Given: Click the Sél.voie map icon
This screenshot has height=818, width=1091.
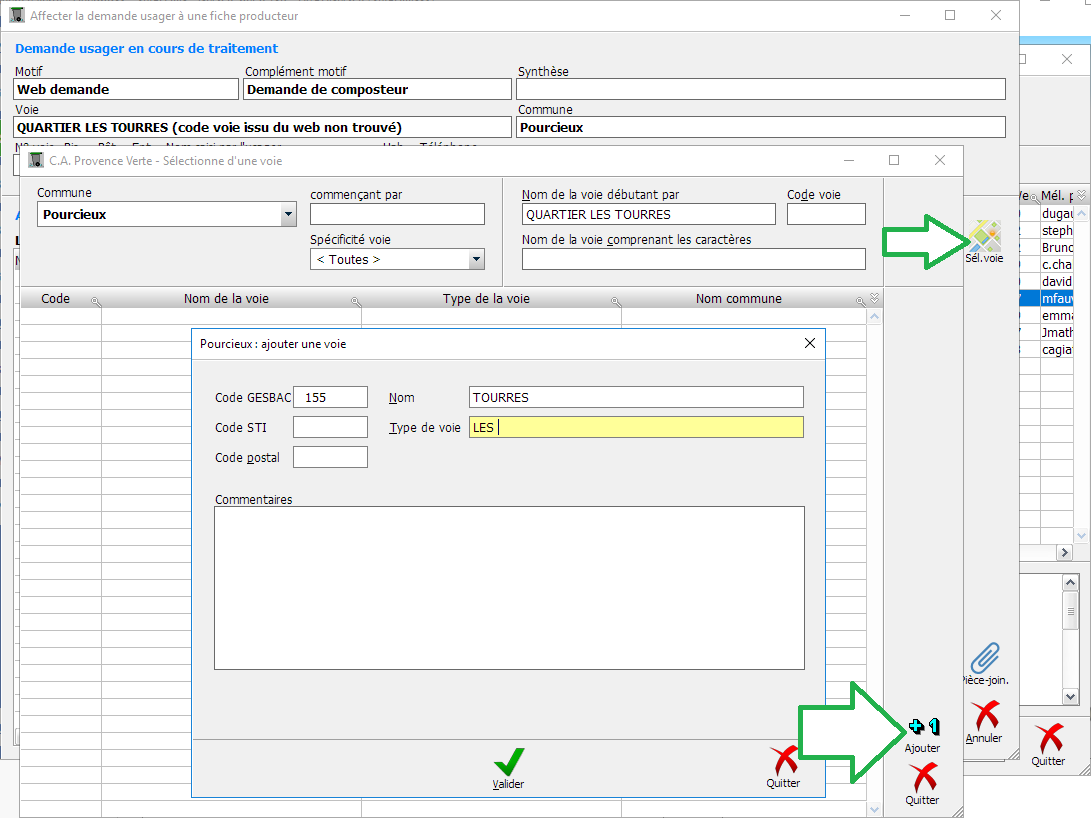Looking at the screenshot, I should click(983, 237).
